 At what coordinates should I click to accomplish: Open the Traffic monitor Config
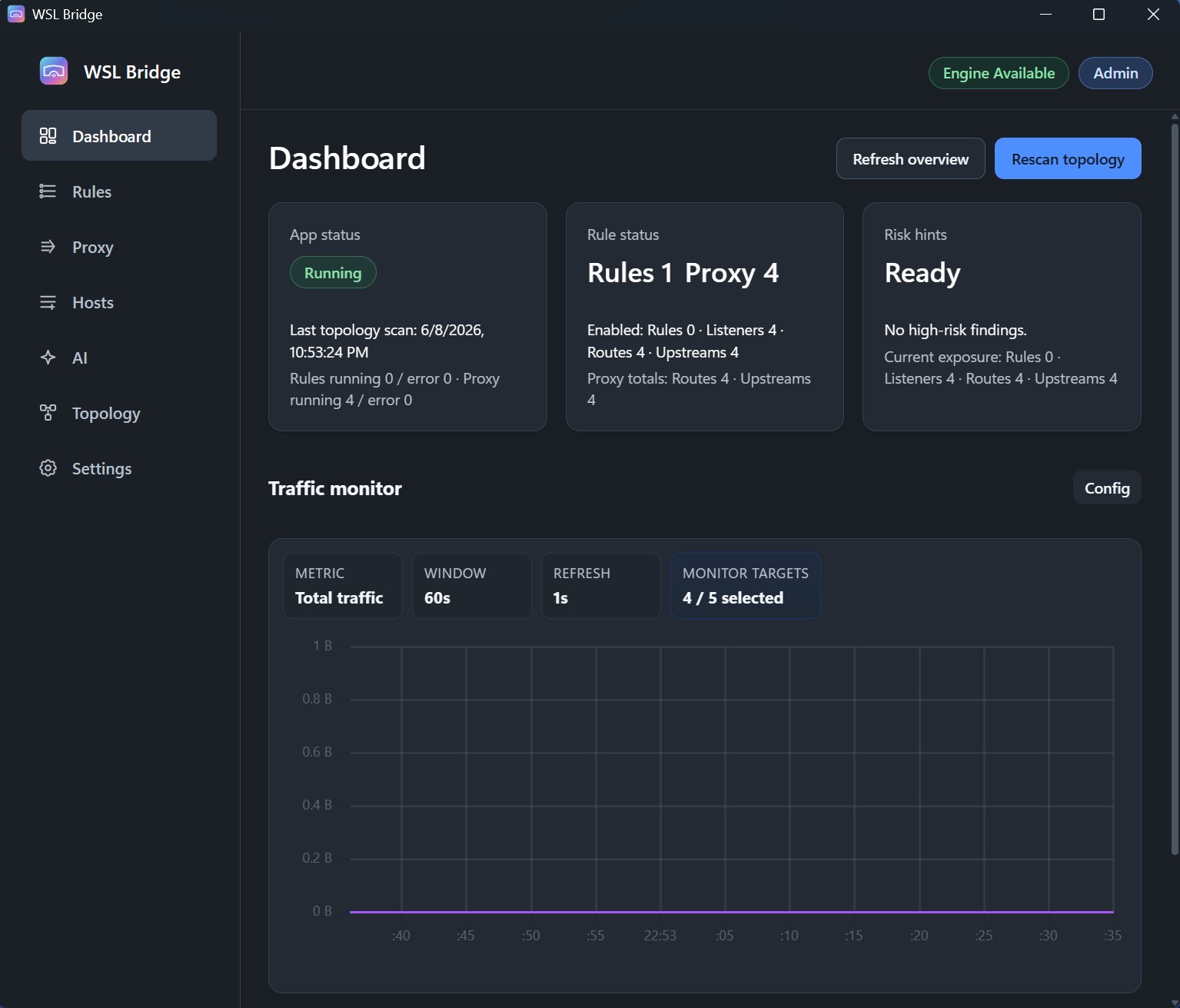1107,488
